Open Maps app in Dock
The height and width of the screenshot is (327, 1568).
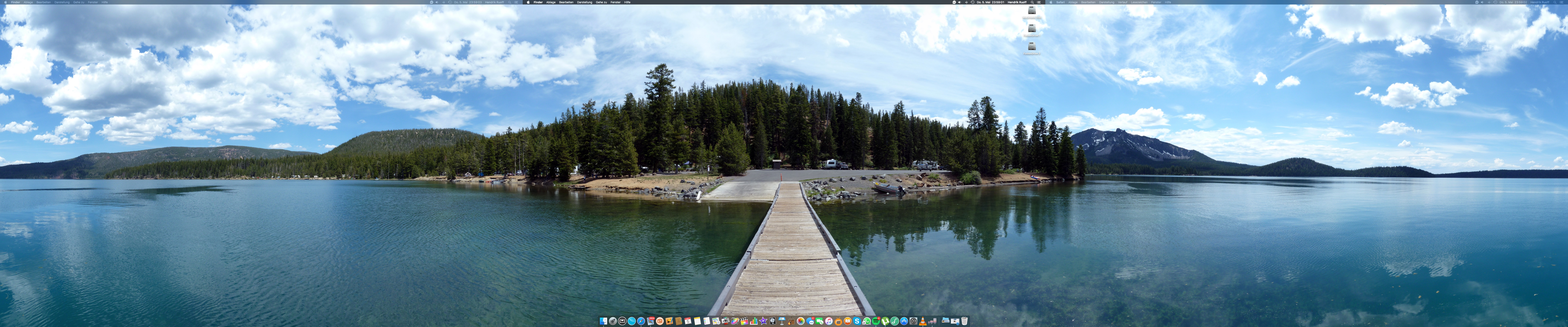click(x=716, y=321)
